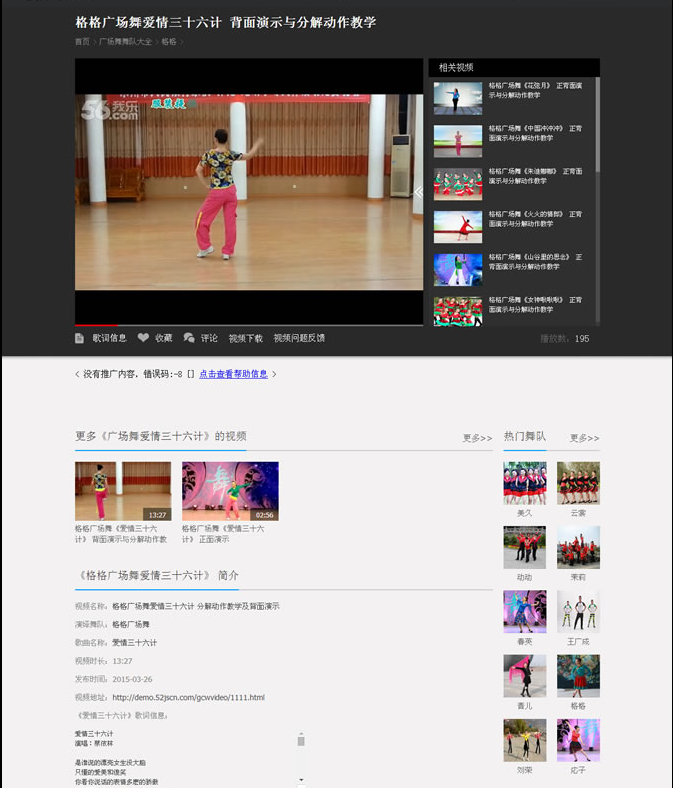The height and width of the screenshot is (788, 673).
Task: Open 格格 breadcrumb link
Action: (x=169, y=42)
